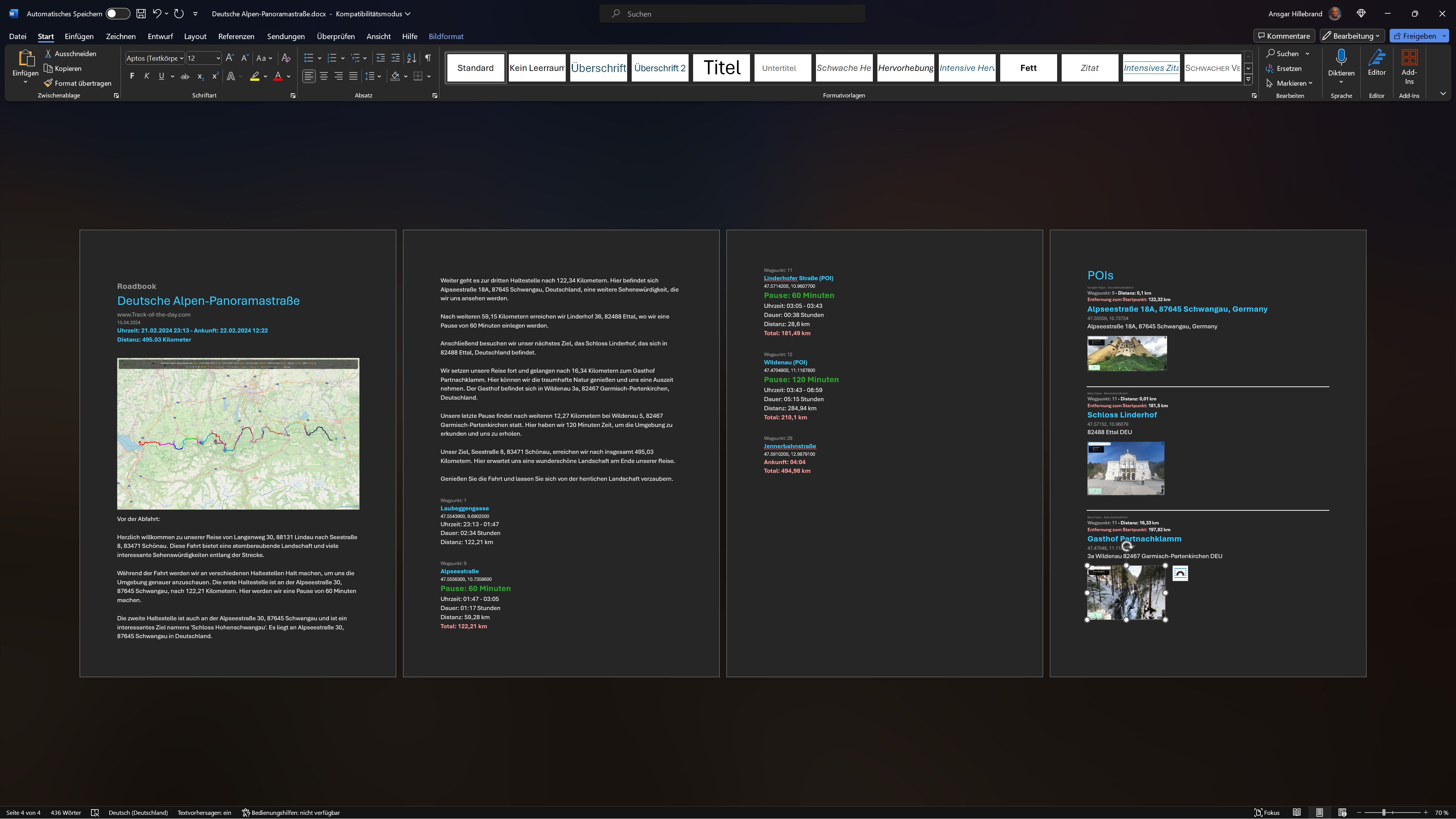Screen dimensions: 1456x819
Task: Toggle the pilcrow show formatting marks icon
Action: [428, 58]
